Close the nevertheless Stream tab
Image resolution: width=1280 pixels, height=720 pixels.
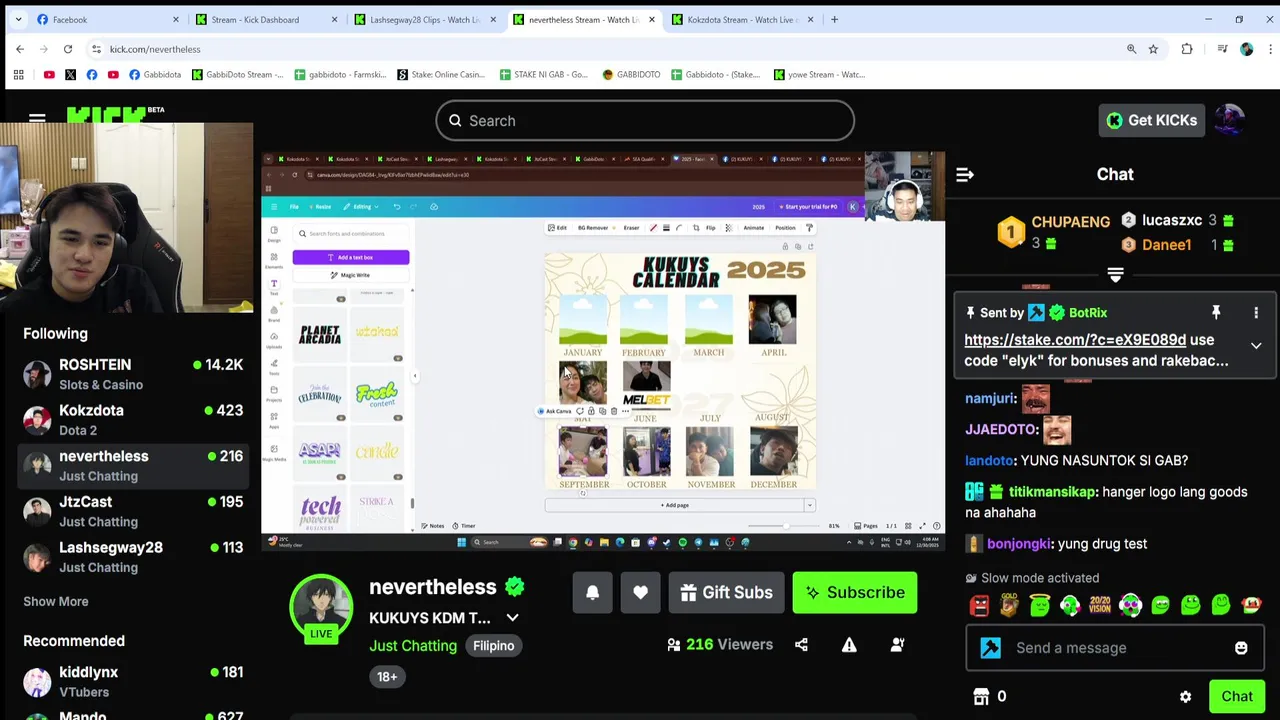[652, 19]
